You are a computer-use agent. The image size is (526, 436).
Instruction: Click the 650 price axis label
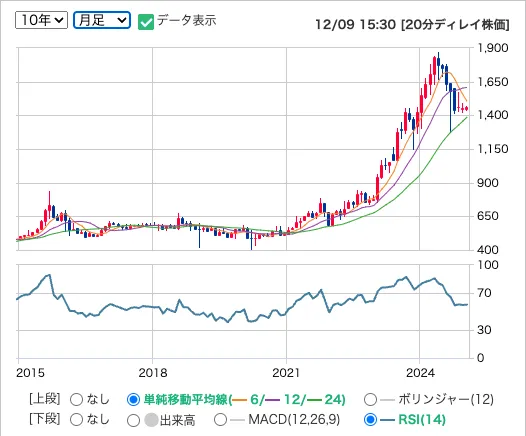coord(488,216)
